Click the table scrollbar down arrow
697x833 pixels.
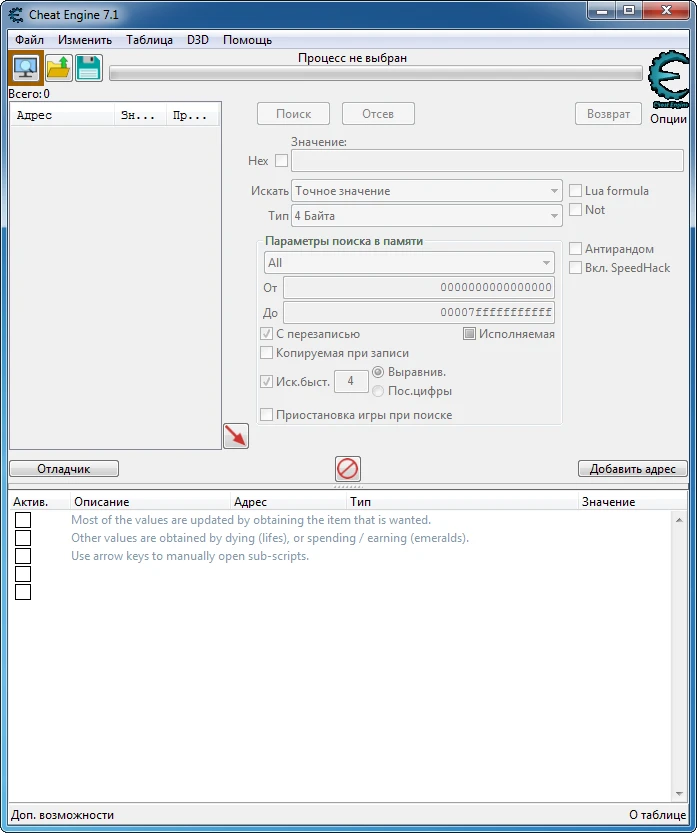[x=679, y=794]
